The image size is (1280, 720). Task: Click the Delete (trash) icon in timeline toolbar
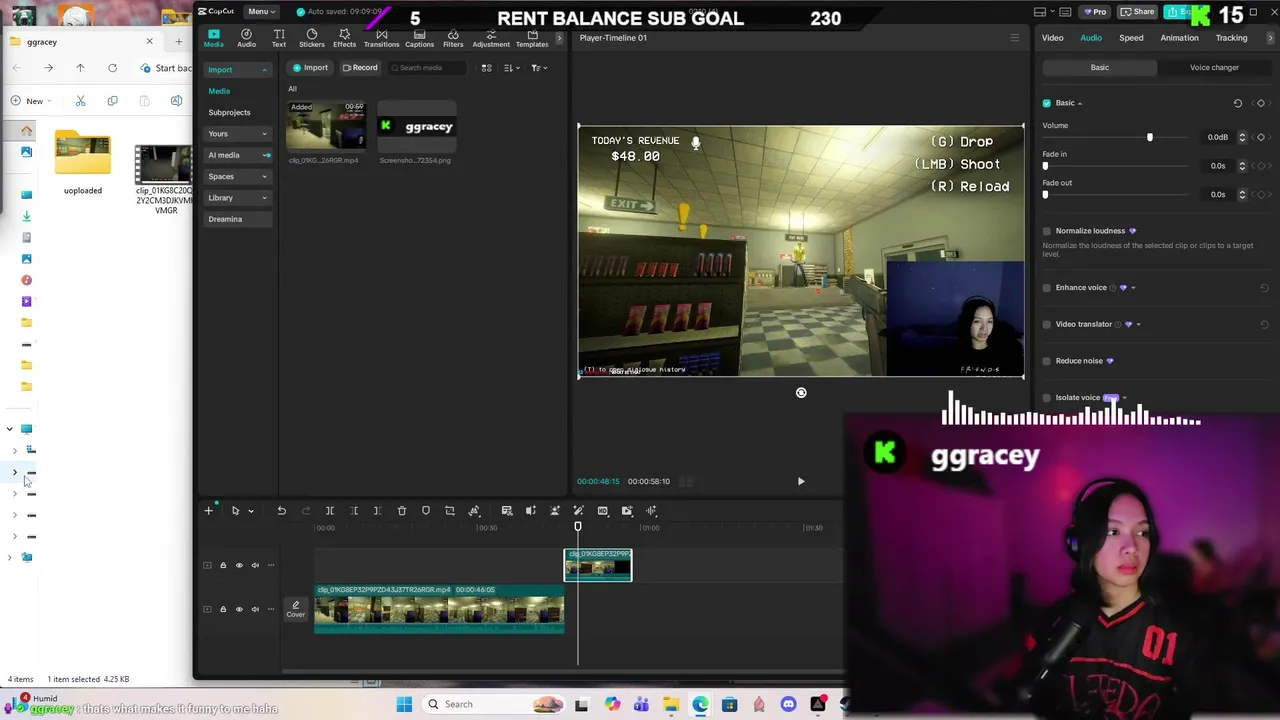(x=402, y=511)
